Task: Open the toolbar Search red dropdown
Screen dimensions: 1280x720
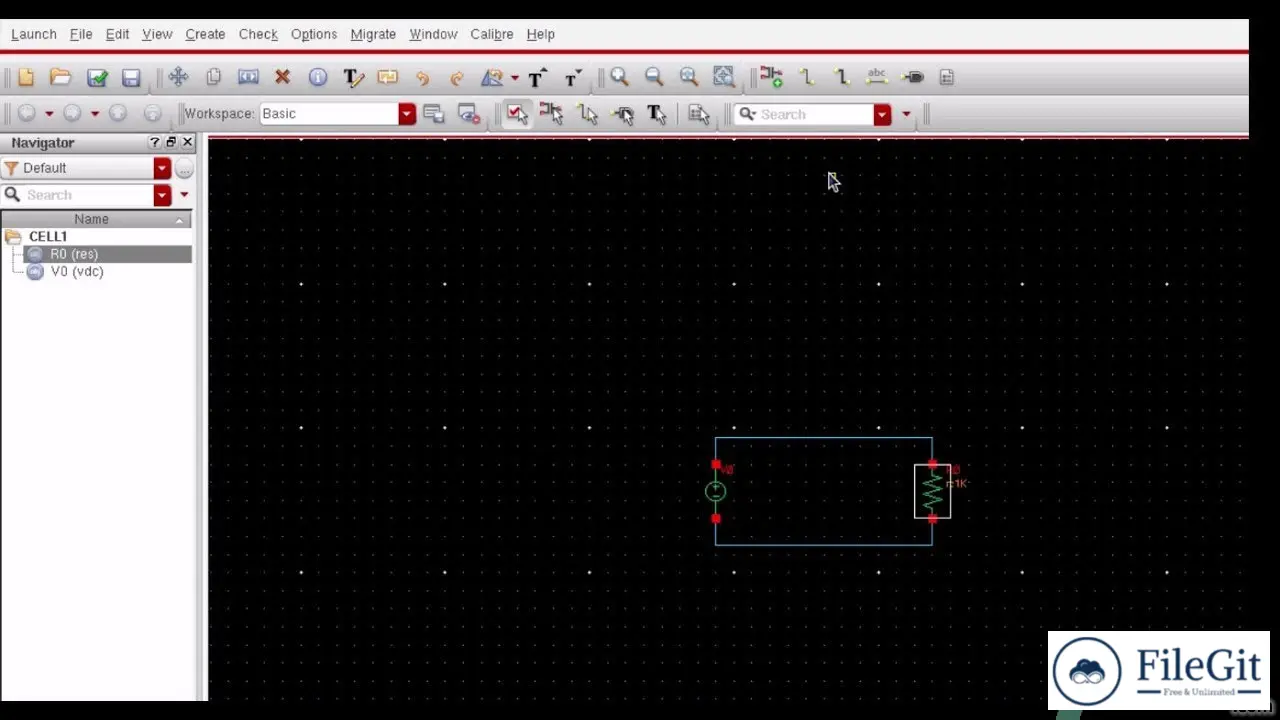Action: point(882,114)
